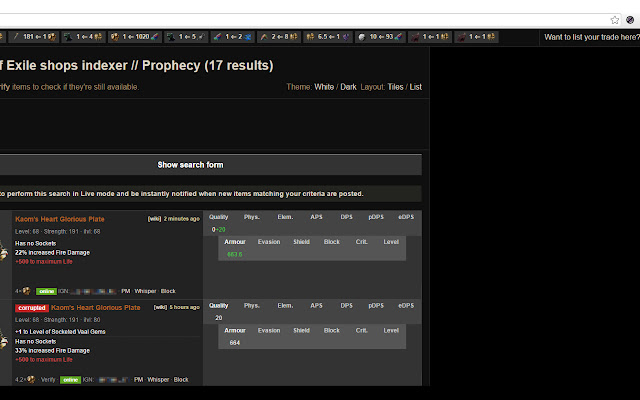Click Quality column header in first listing
The image size is (640, 400).
pyautogui.click(x=219, y=217)
